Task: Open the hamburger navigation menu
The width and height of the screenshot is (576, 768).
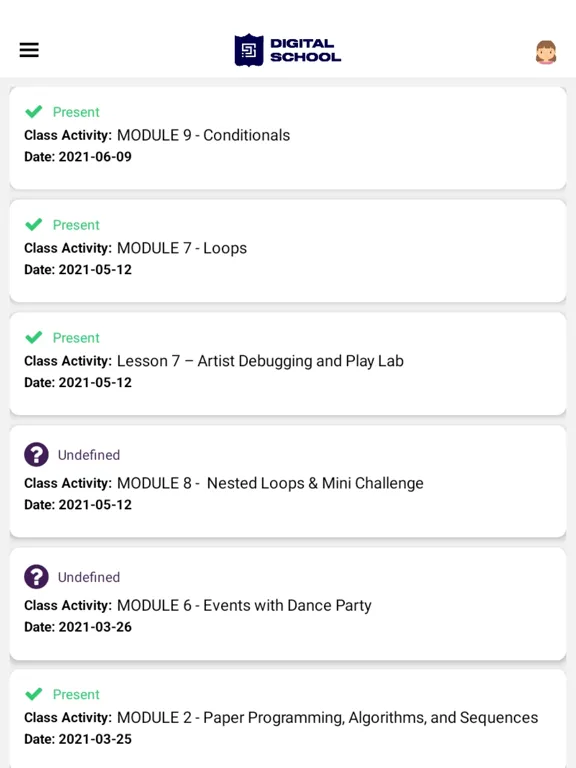Action: click(x=29, y=50)
